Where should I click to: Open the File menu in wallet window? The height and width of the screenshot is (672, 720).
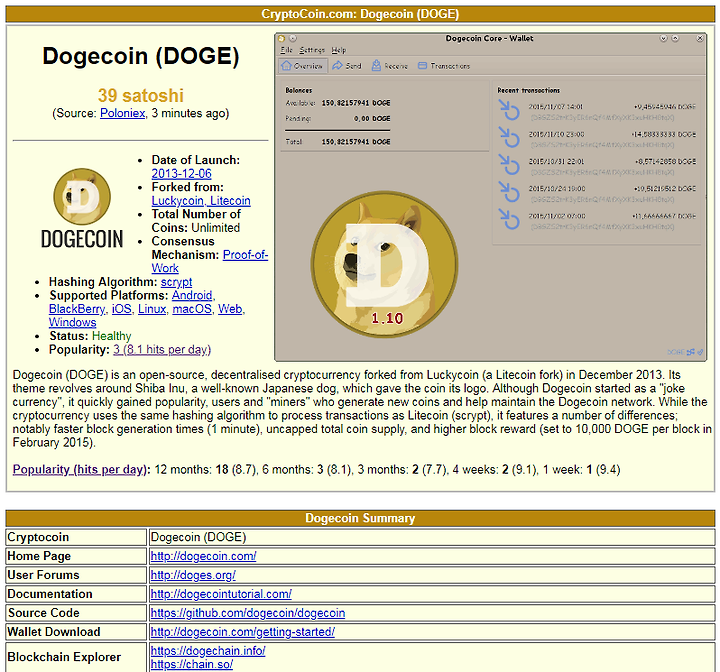click(x=287, y=50)
